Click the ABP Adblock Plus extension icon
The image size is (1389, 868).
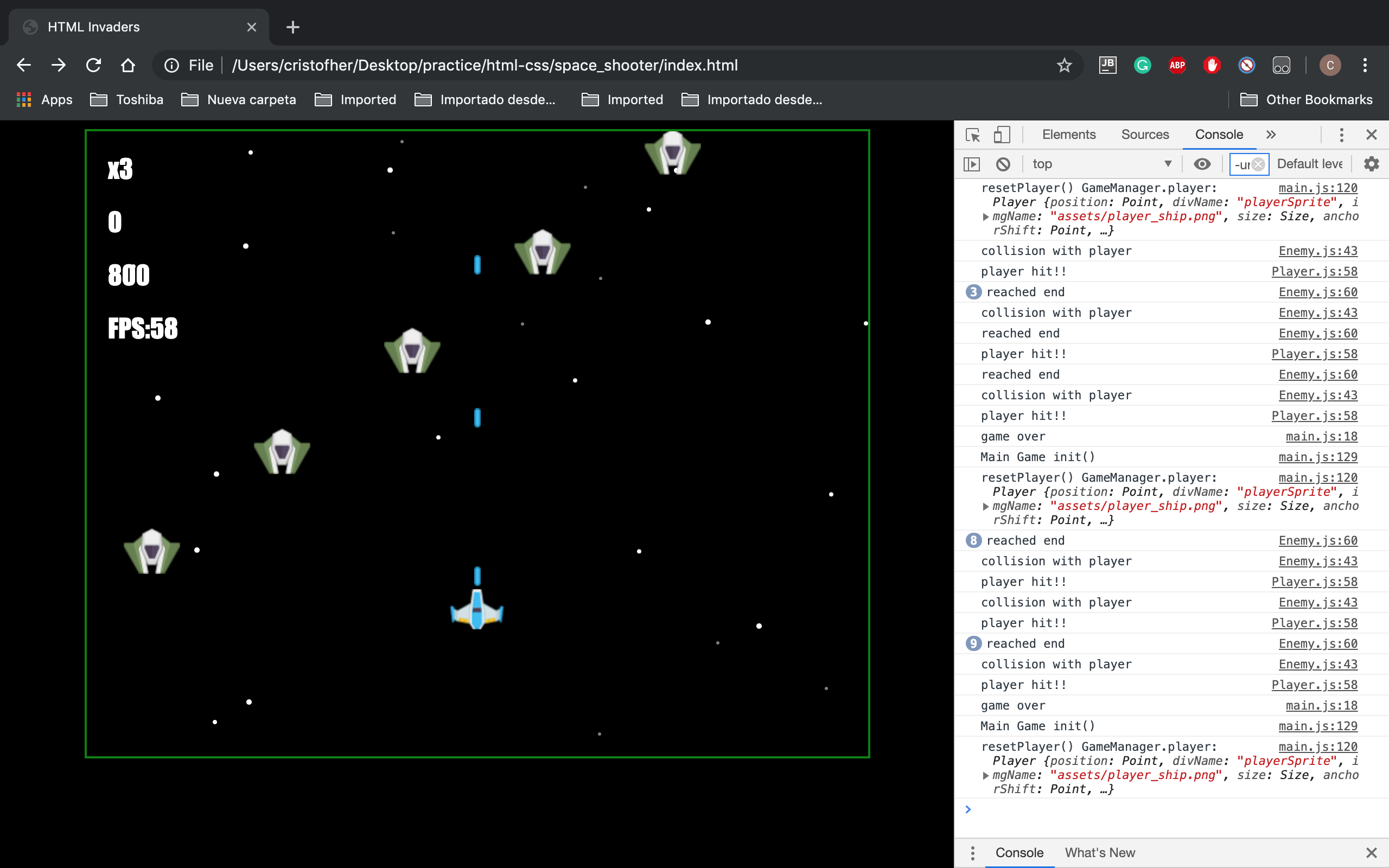1177,66
